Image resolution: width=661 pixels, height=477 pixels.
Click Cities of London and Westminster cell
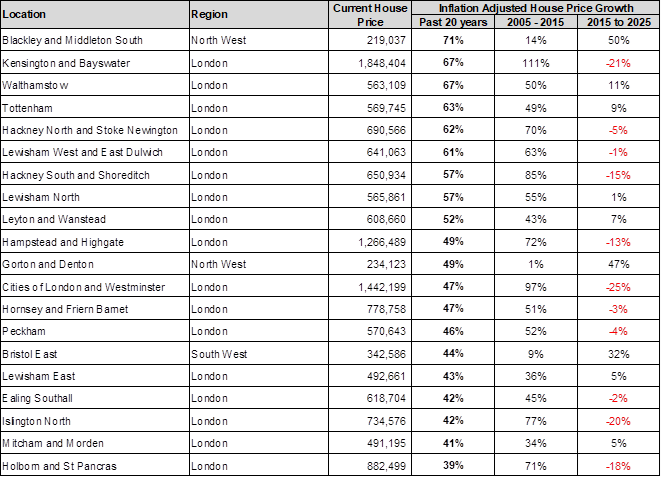click(x=94, y=287)
